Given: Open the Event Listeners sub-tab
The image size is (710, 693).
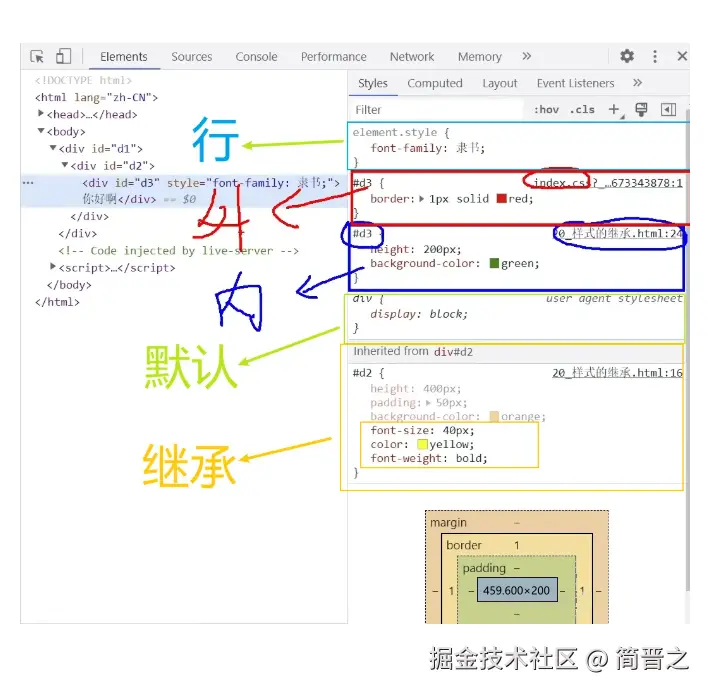Looking at the screenshot, I should coord(576,83).
